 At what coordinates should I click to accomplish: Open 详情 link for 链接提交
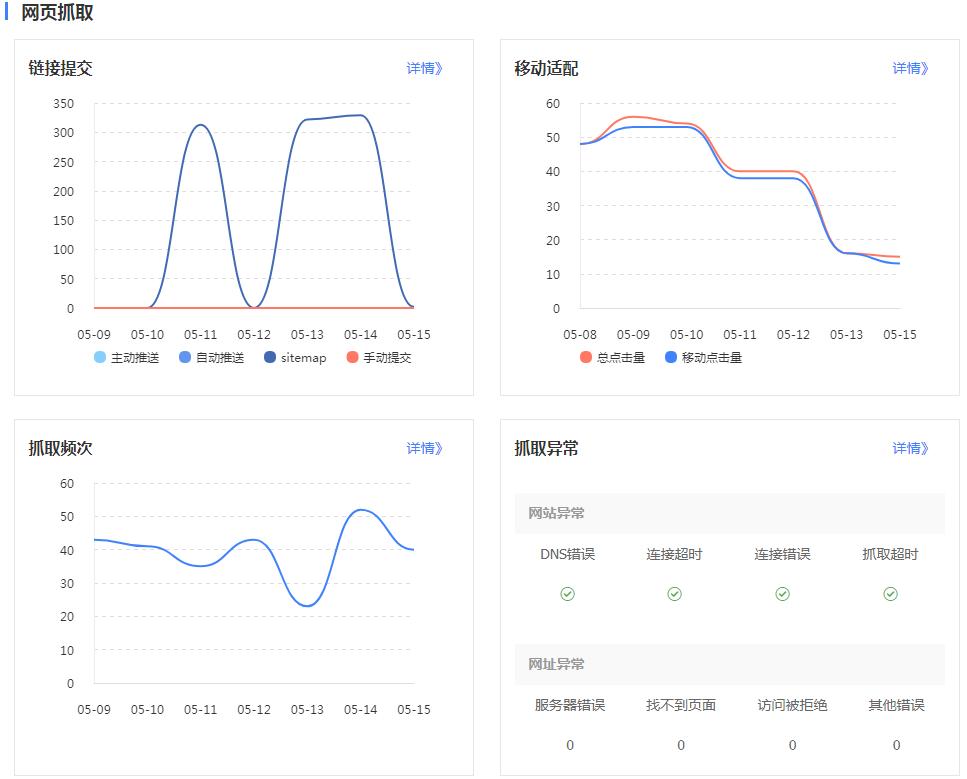tap(424, 68)
